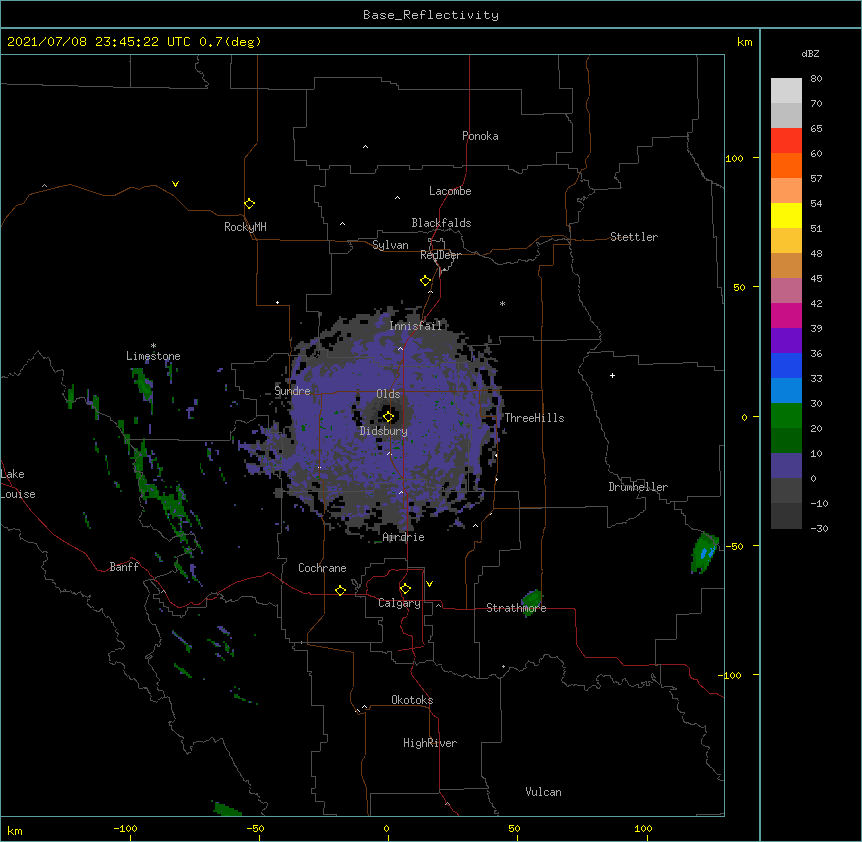Click the yellow v marker northeast of Calgary
The image size is (862, 842).
coord(429,584)
